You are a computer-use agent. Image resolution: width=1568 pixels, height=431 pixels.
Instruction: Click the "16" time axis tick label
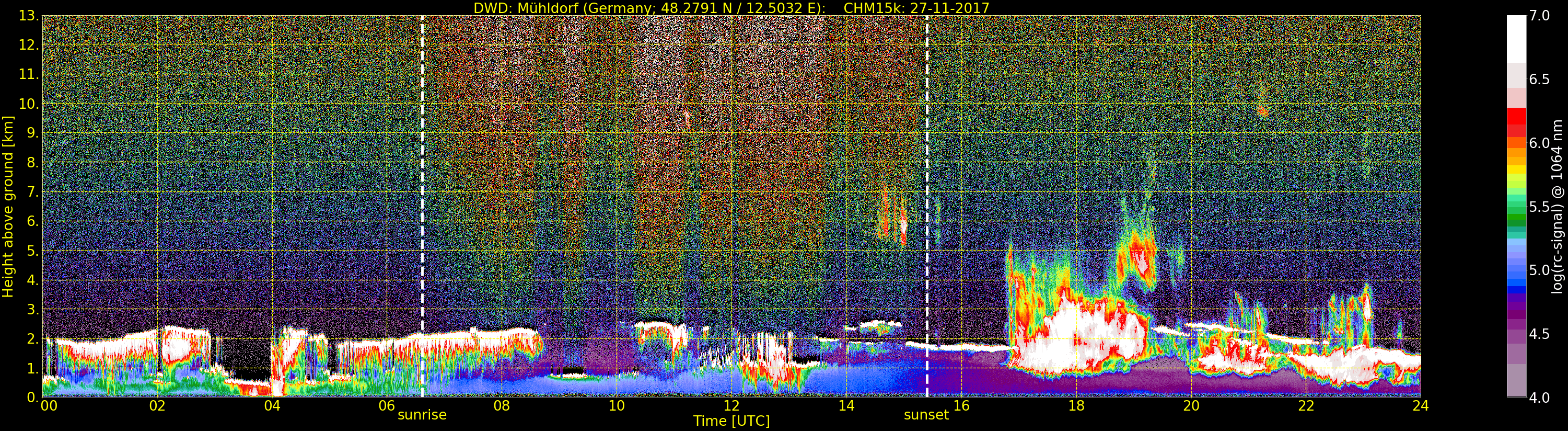point(961,405)
